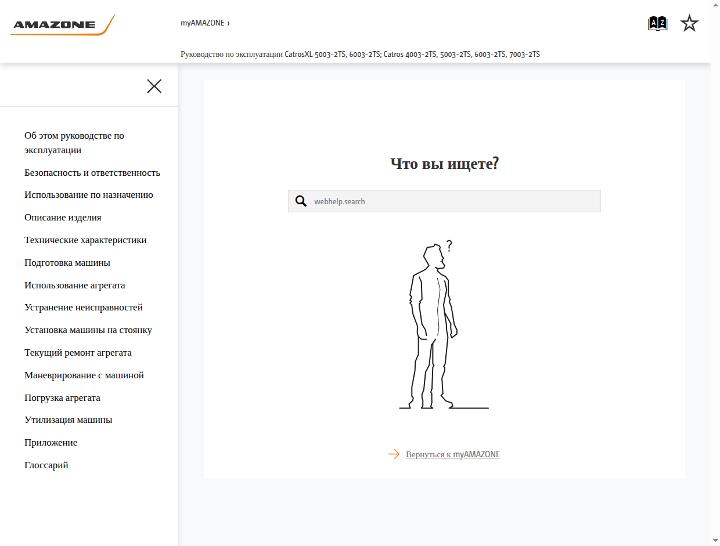Select Текущий ремонт агрегата entry
The width and height of the screenshot is (720, 546).
pyautogui.click(x=78, y=353)
